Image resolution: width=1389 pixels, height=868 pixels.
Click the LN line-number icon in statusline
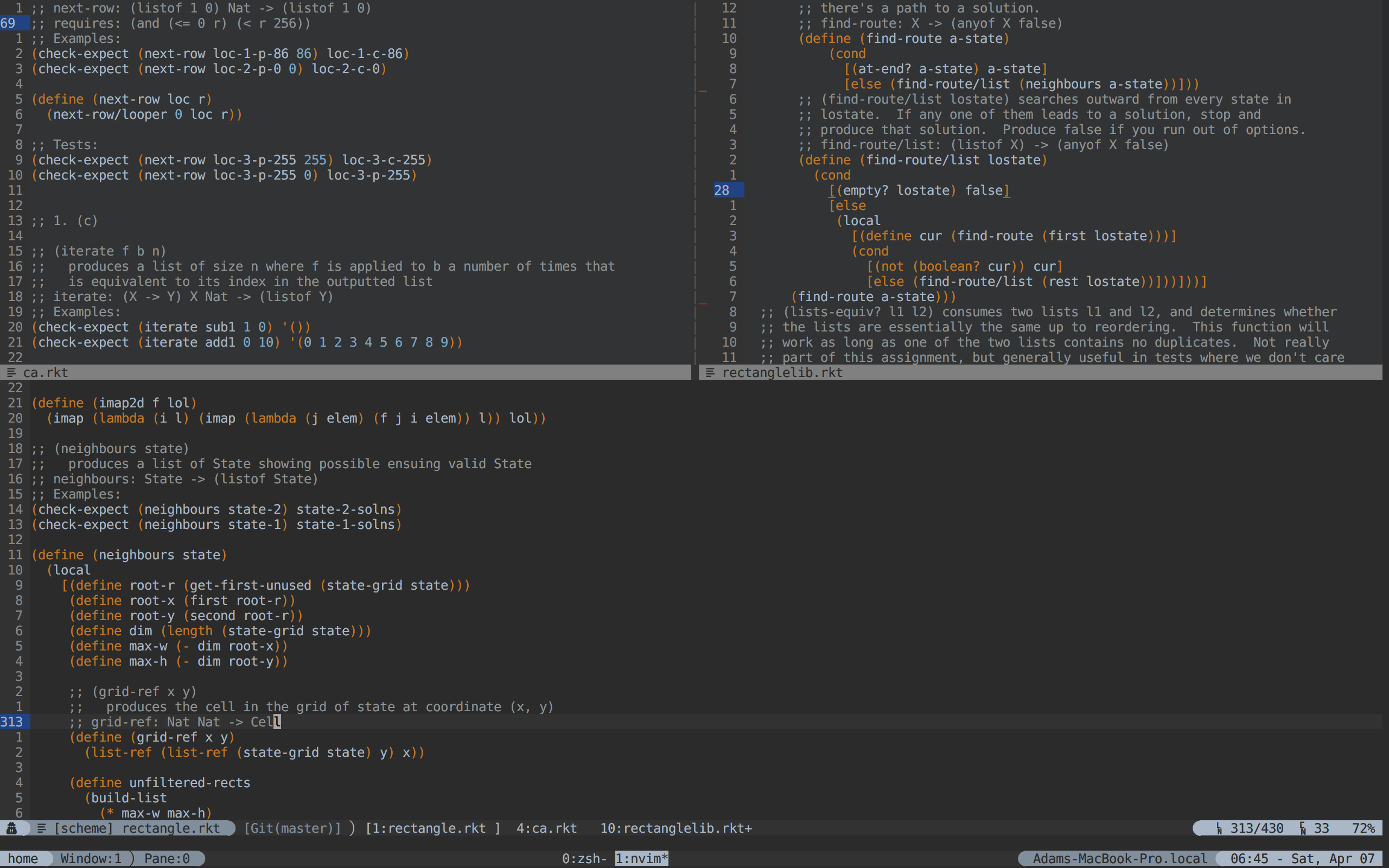point(1219,828)
